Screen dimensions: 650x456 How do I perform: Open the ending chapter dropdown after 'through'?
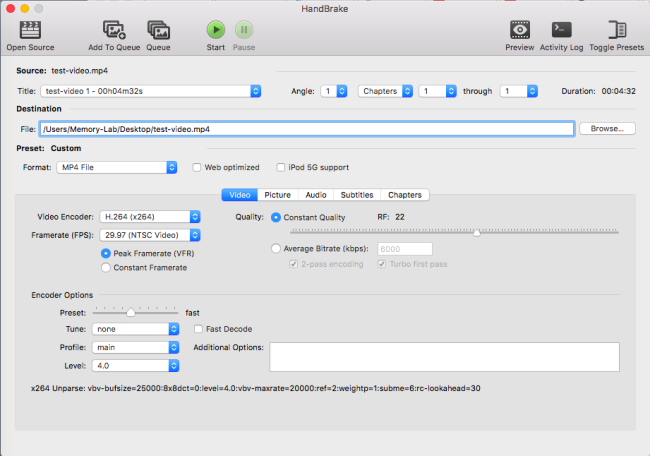coord(519,91)
